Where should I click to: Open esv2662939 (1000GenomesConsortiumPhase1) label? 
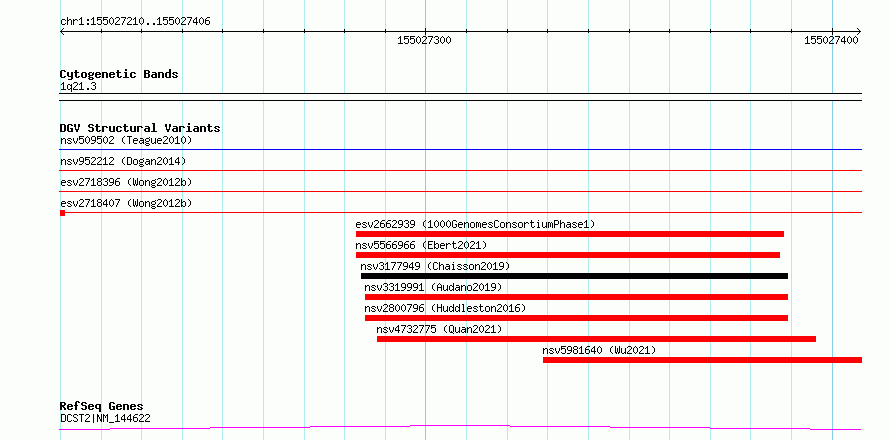point(476,224)
